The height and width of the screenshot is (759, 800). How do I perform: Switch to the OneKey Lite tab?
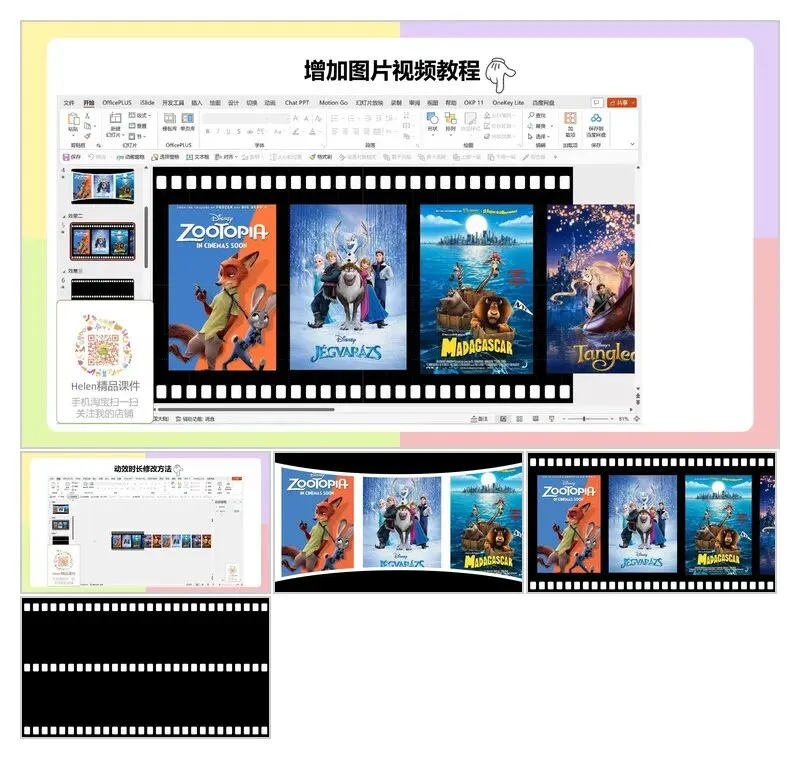coord(508,103)
